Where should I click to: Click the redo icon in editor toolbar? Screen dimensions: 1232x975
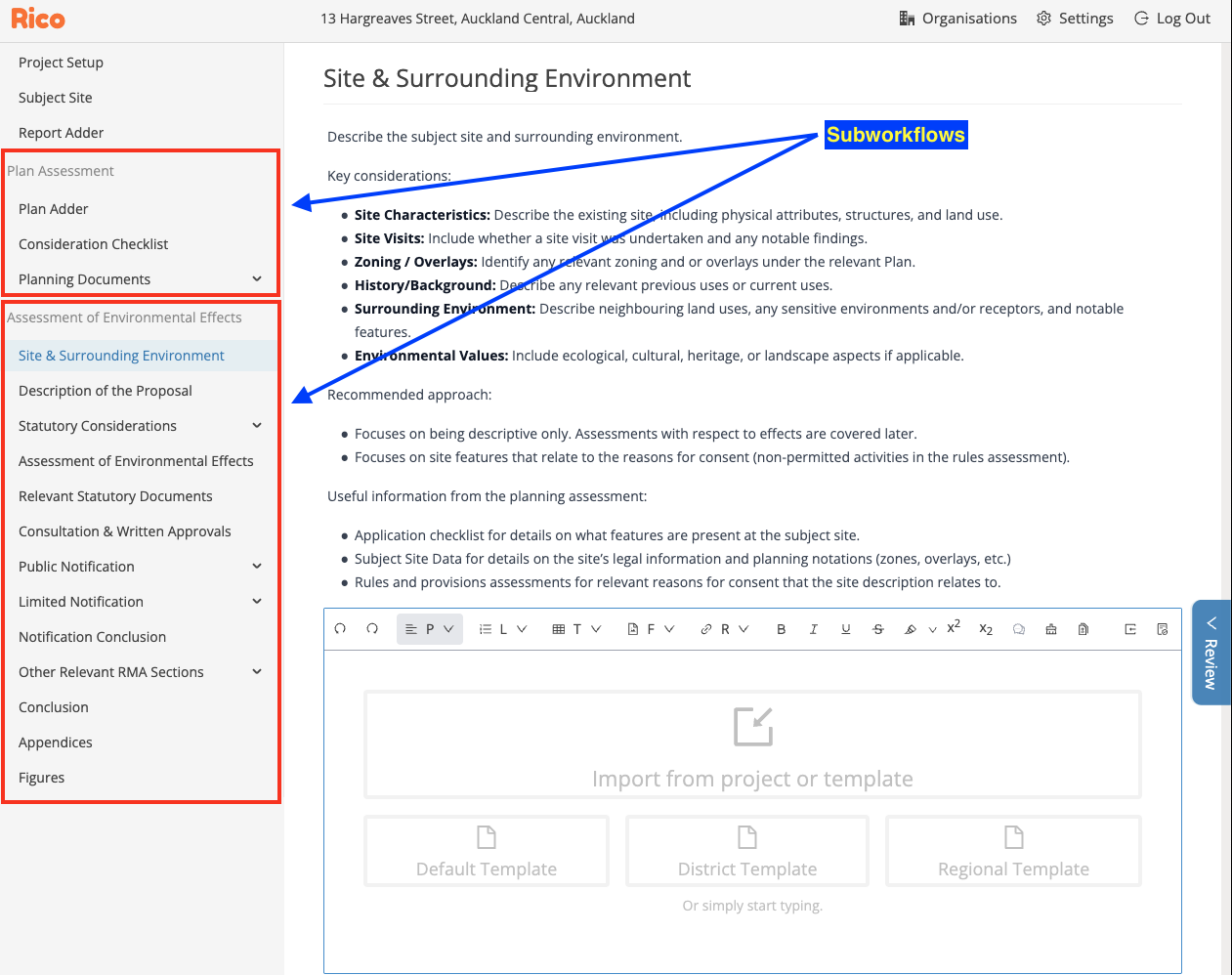pos(372,629)
